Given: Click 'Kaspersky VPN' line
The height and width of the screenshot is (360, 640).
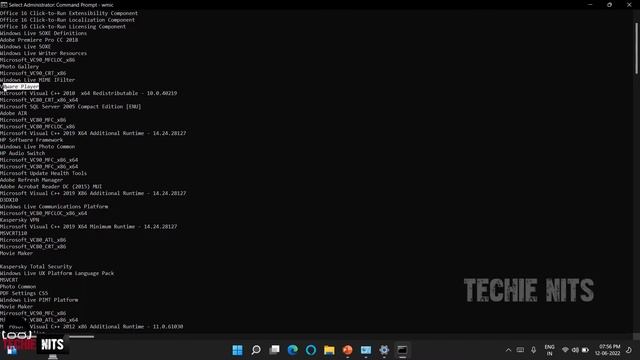Looking at the screenshot, I should click(x=20, y=220).
